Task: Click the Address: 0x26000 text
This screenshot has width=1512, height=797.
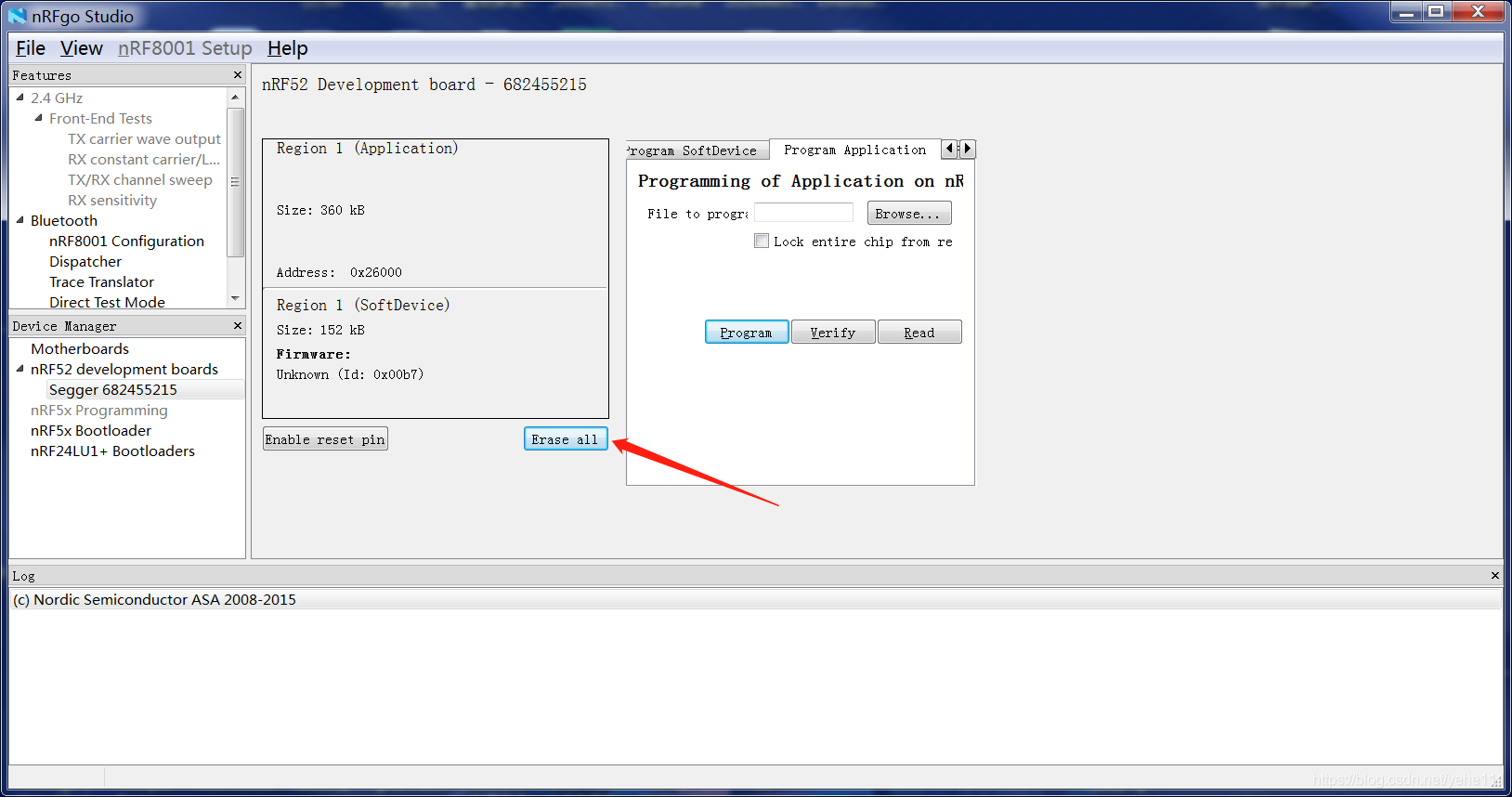Action: pyautogui.click(x=339, y=272)
